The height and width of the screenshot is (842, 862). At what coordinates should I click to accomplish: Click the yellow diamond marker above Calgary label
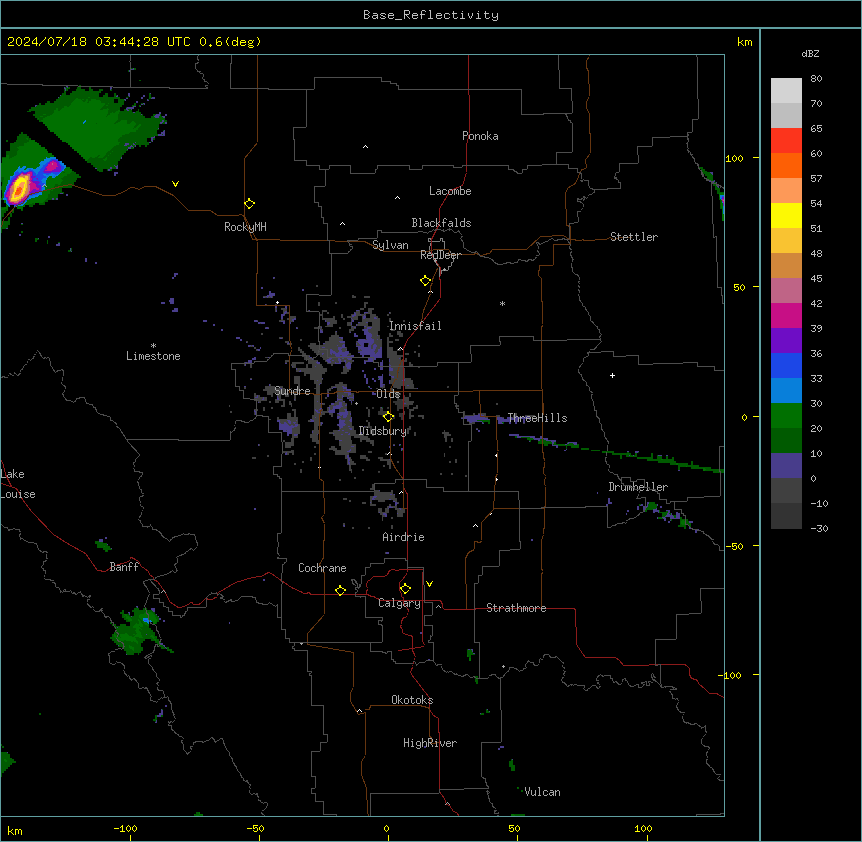[405, 589]
